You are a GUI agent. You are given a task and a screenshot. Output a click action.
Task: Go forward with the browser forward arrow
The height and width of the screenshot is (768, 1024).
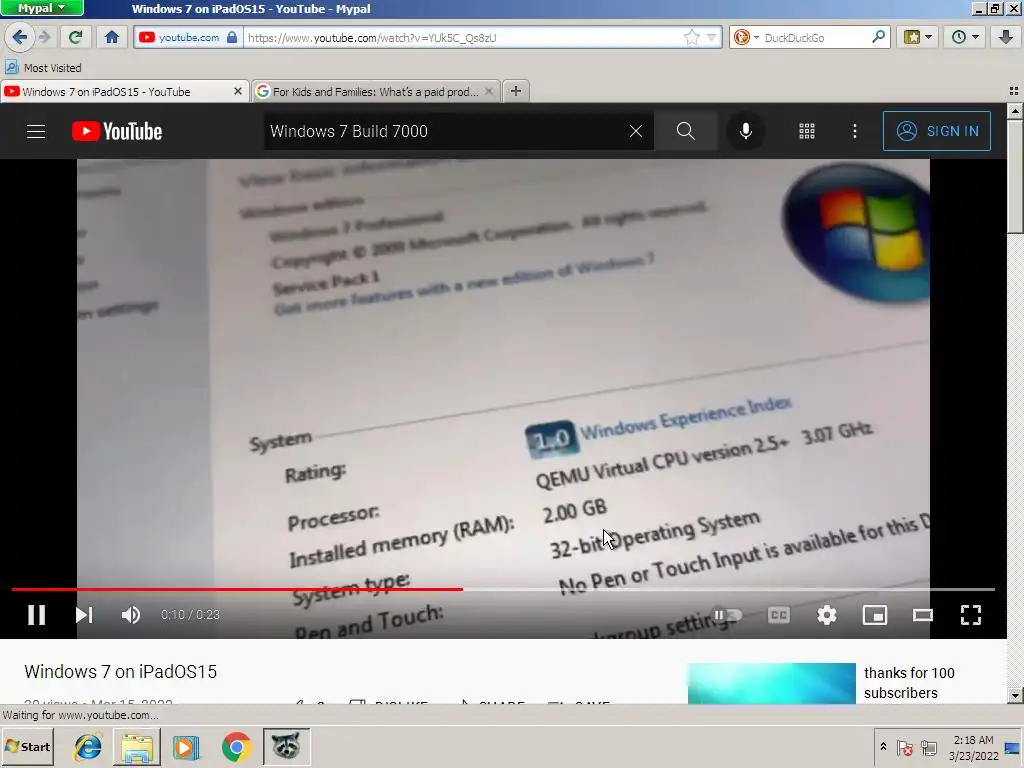coord(45,37)
